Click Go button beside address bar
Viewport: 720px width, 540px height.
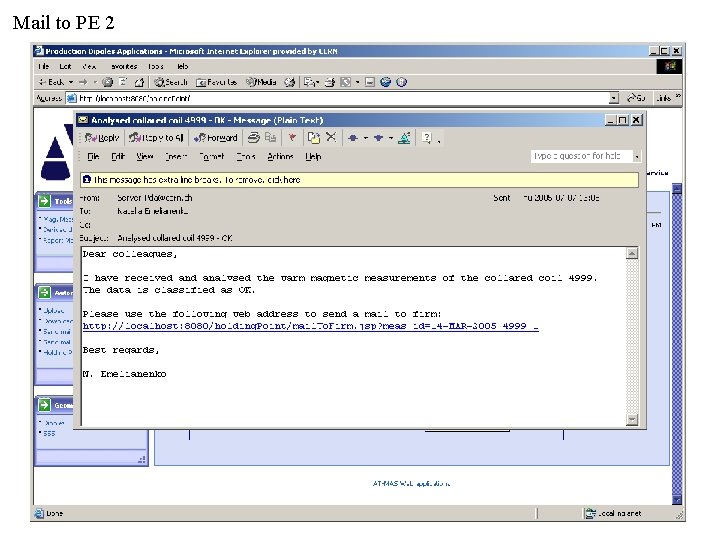point(636,98)
